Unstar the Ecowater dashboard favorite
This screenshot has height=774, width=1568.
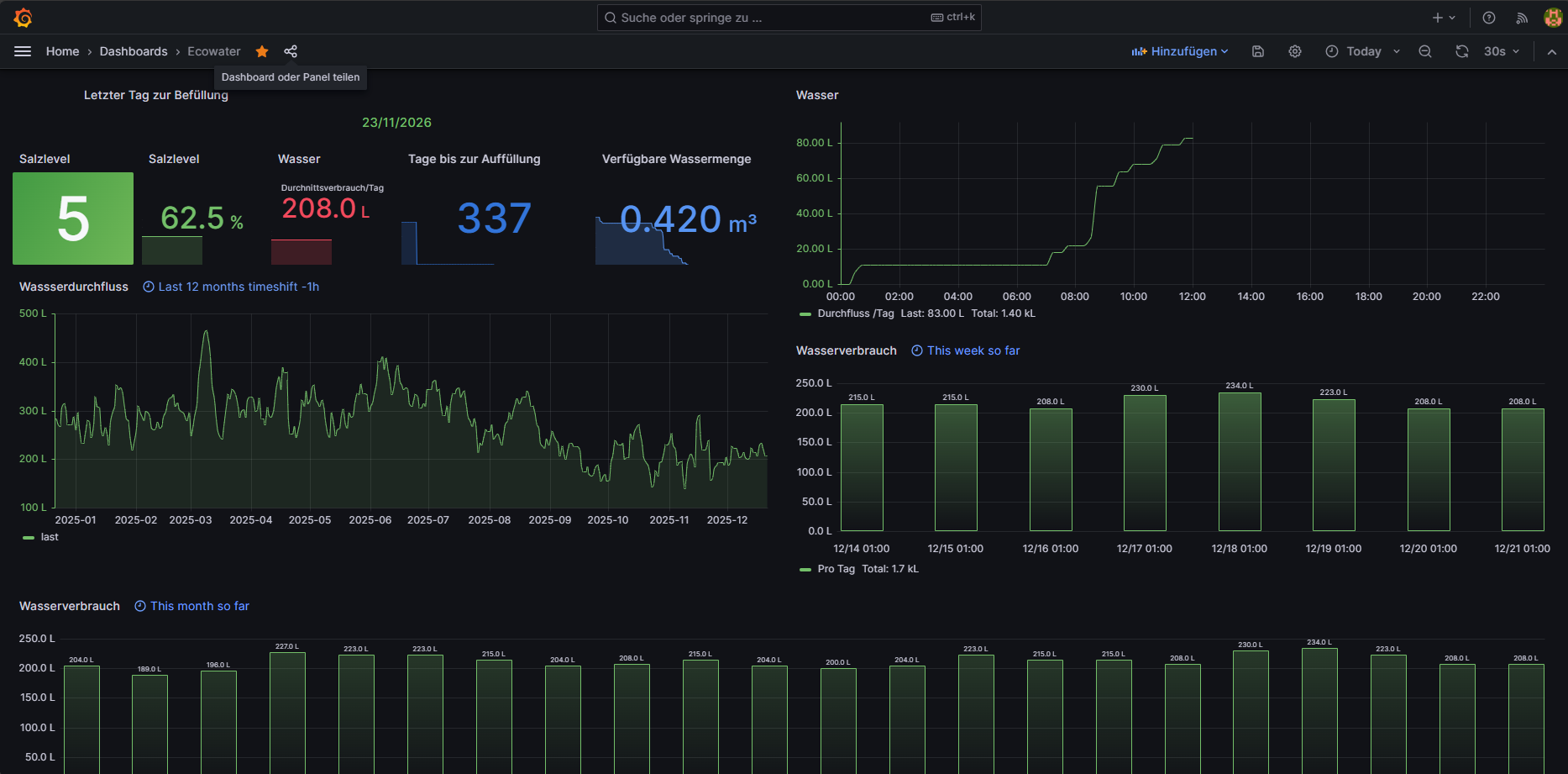click(262, 51)
